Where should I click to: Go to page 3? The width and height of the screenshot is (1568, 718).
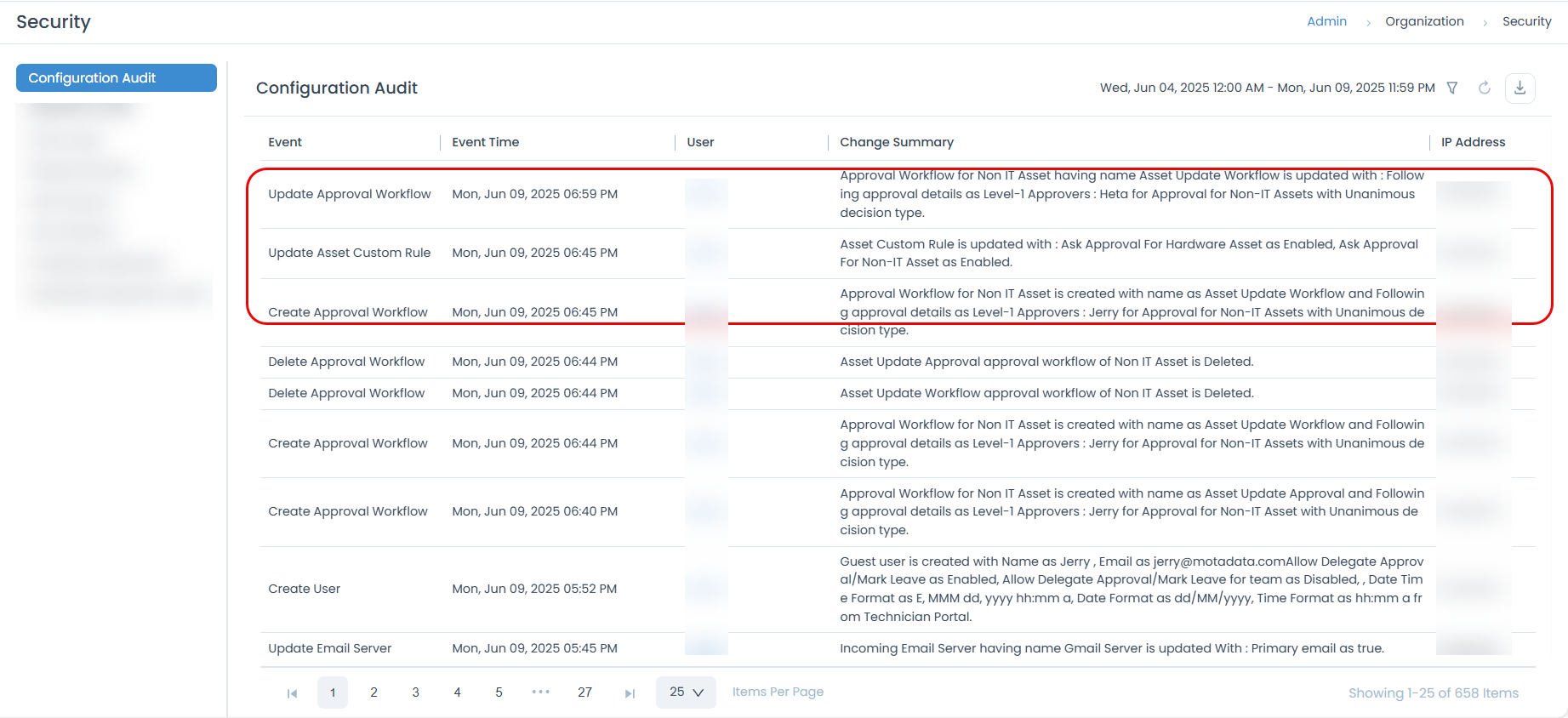415,692
